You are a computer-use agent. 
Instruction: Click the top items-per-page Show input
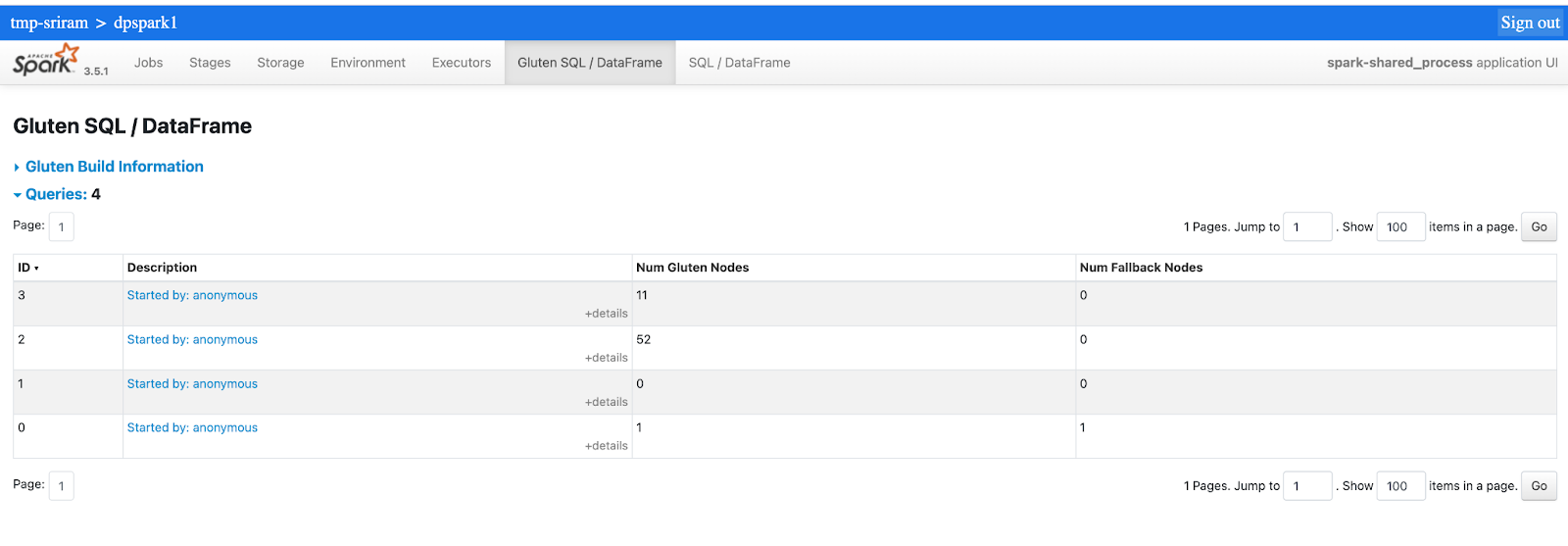(1400, 226)
